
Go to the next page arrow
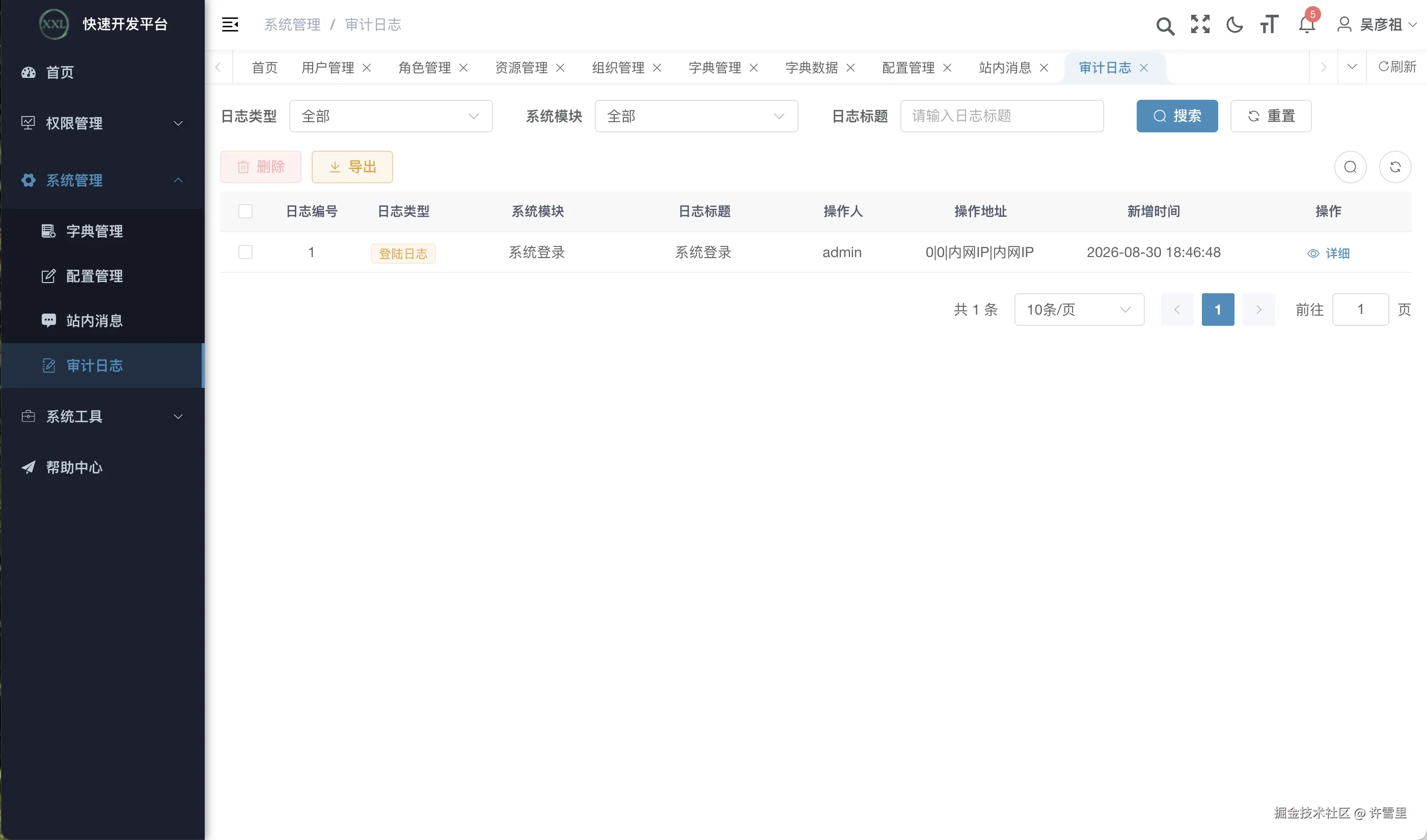1259,310
